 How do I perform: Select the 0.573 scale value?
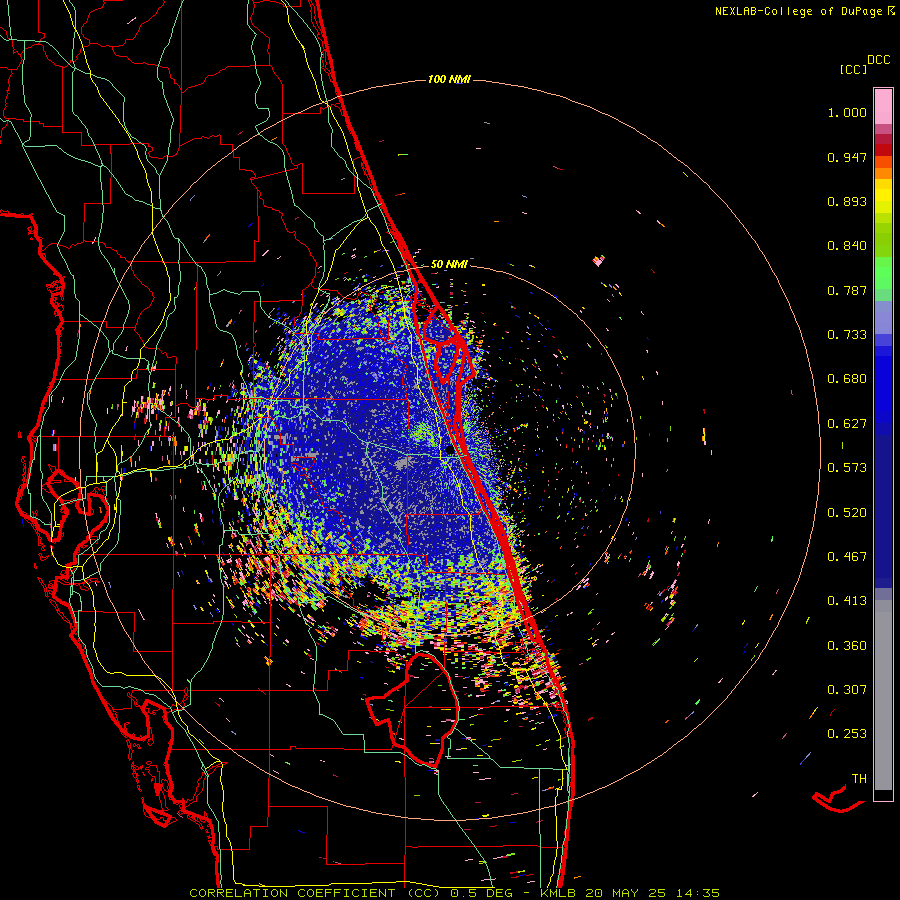click(847, 468)
